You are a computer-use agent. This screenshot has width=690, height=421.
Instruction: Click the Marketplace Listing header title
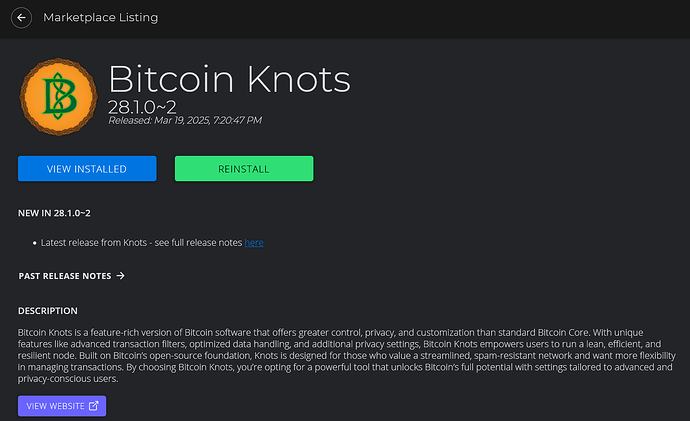[101, 18]
